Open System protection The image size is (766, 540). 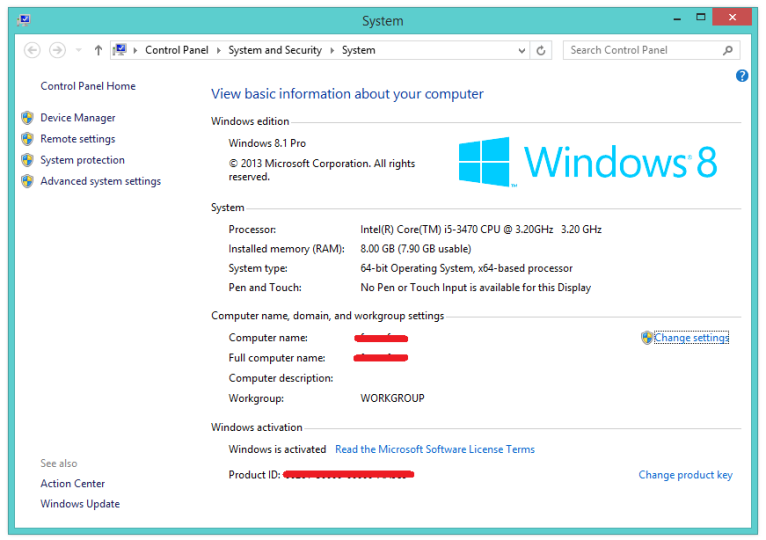pos(83,160)
